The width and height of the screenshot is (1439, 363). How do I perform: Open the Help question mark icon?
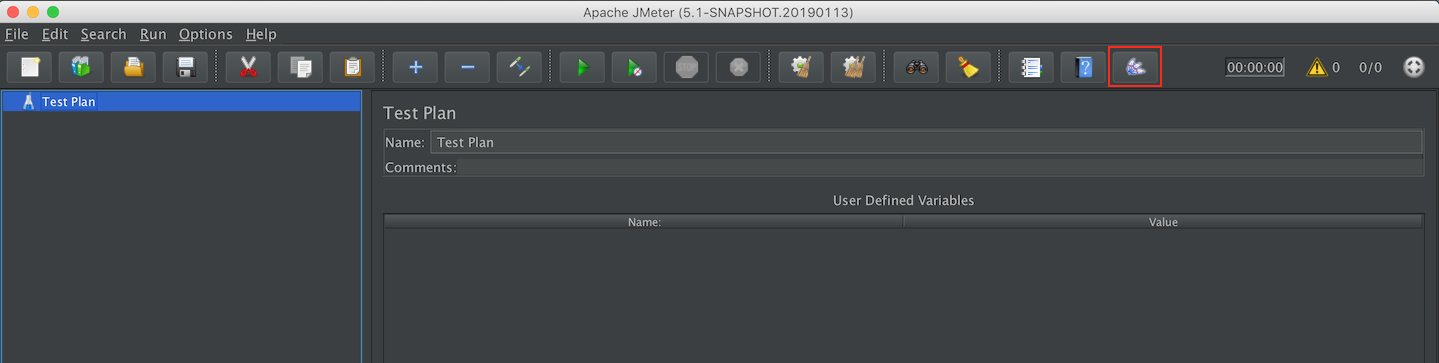1084,67
